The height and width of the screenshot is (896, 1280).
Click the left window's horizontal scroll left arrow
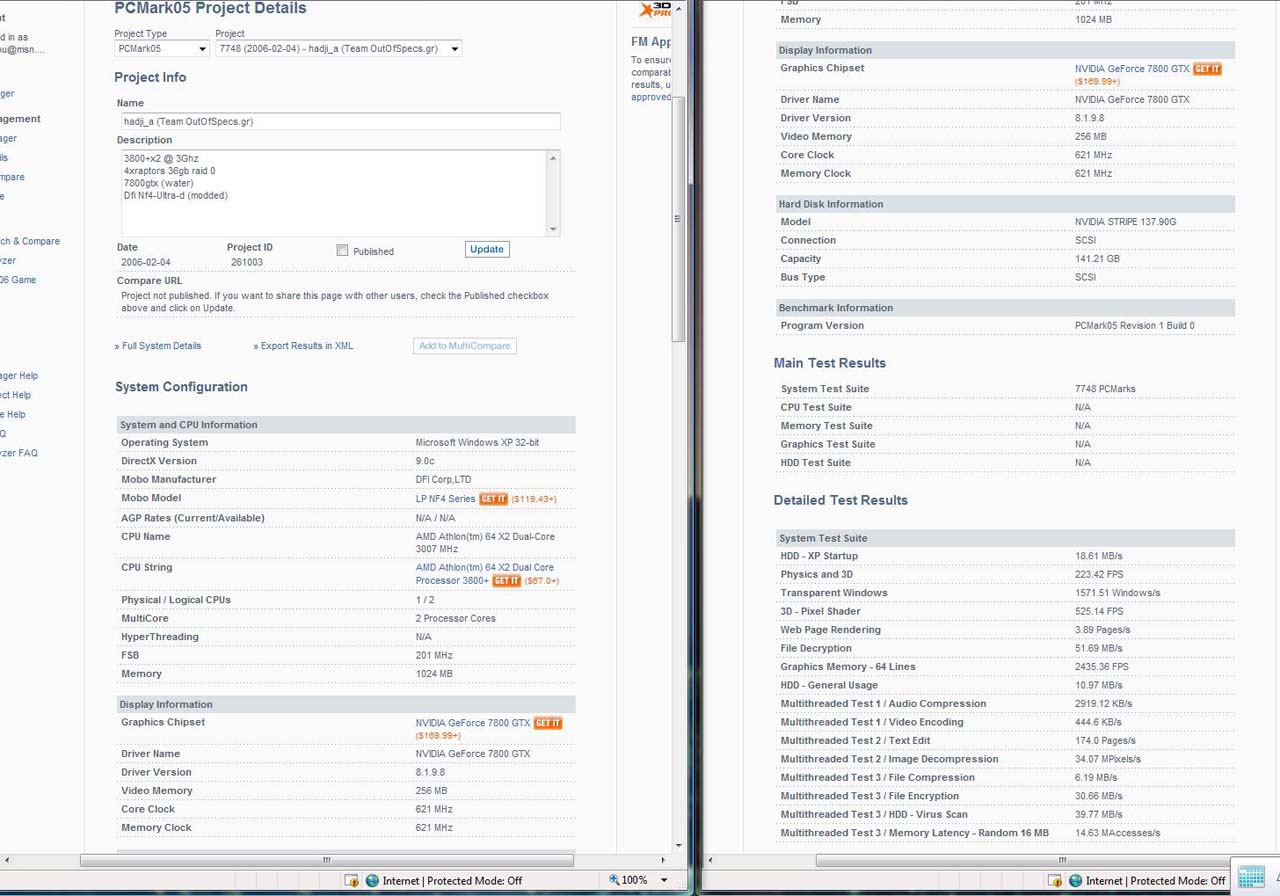pyautogui.click(x=7, y=860)
